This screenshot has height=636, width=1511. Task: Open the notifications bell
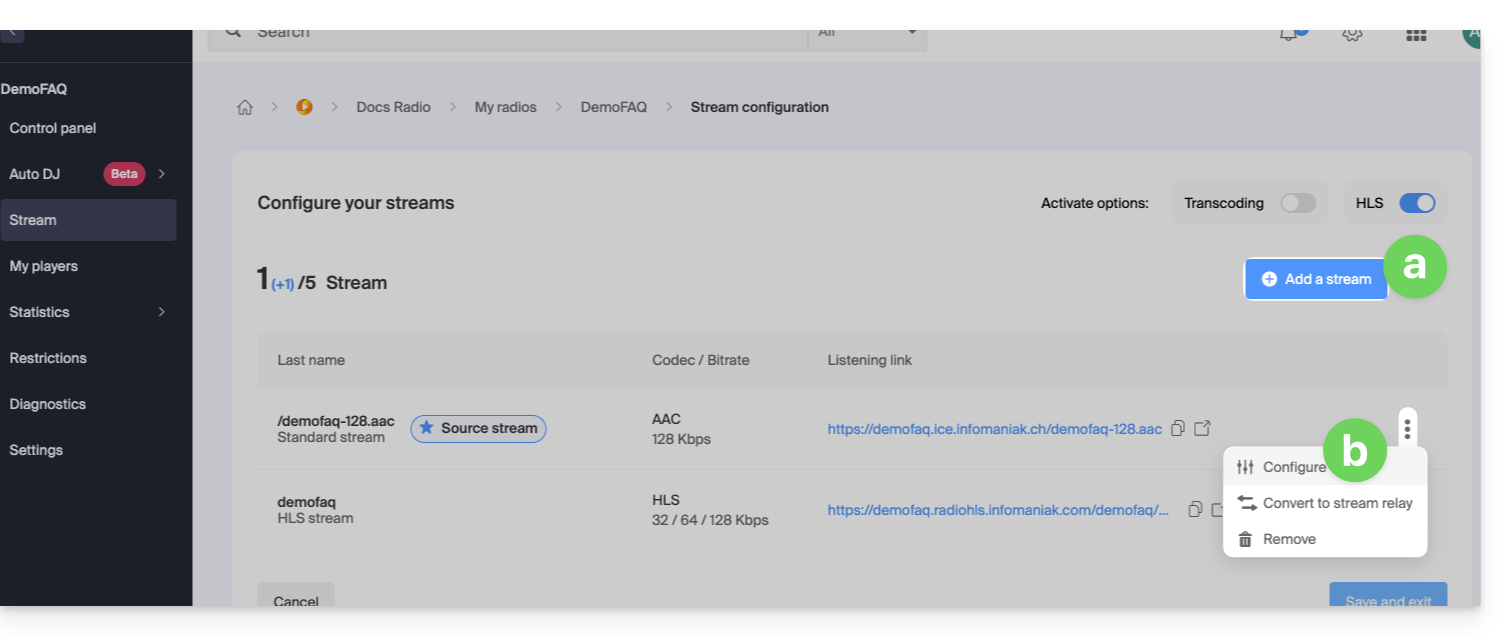1288,34
